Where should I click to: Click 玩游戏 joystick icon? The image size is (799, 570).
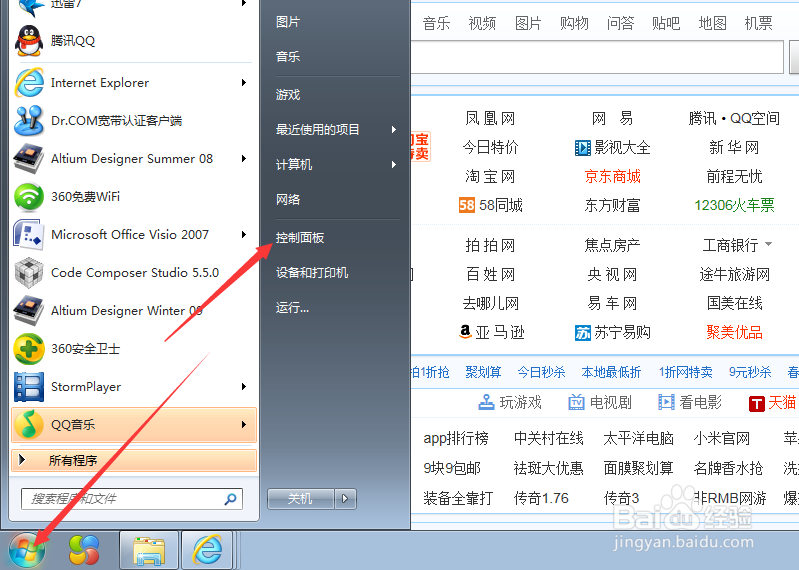click(487, 402)
